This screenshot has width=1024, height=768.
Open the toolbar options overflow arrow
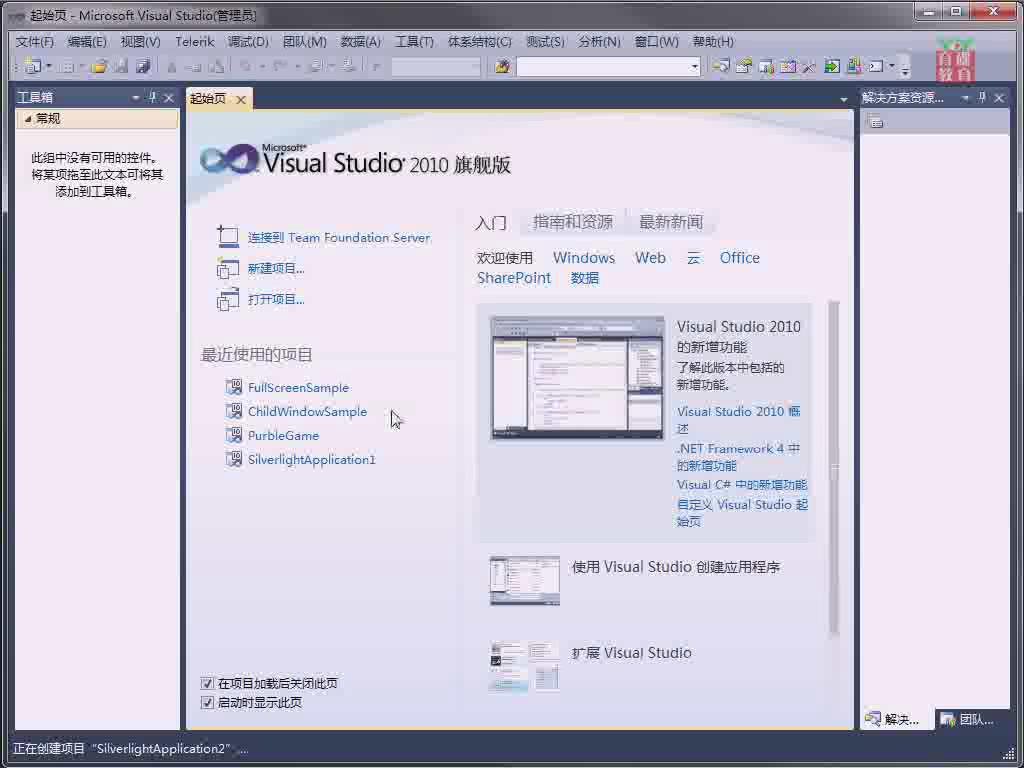(x=904, y=67)
